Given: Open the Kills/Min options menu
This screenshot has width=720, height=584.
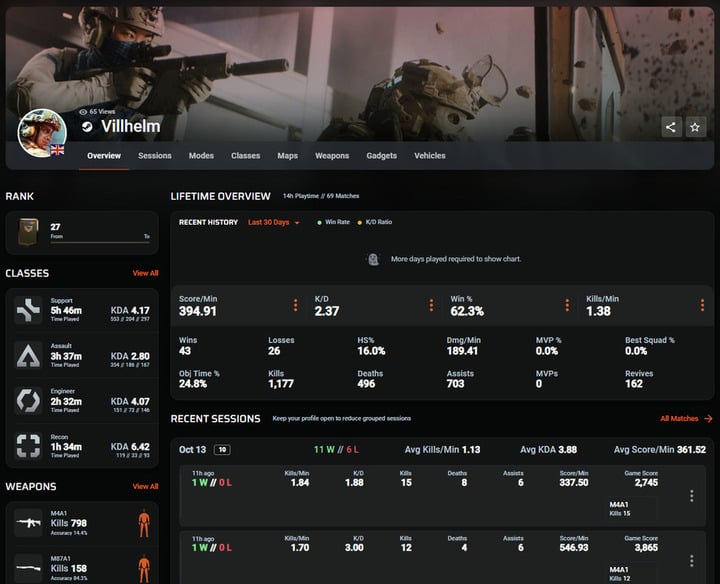Looking at the screenshot, I should (x=702, y=305).
